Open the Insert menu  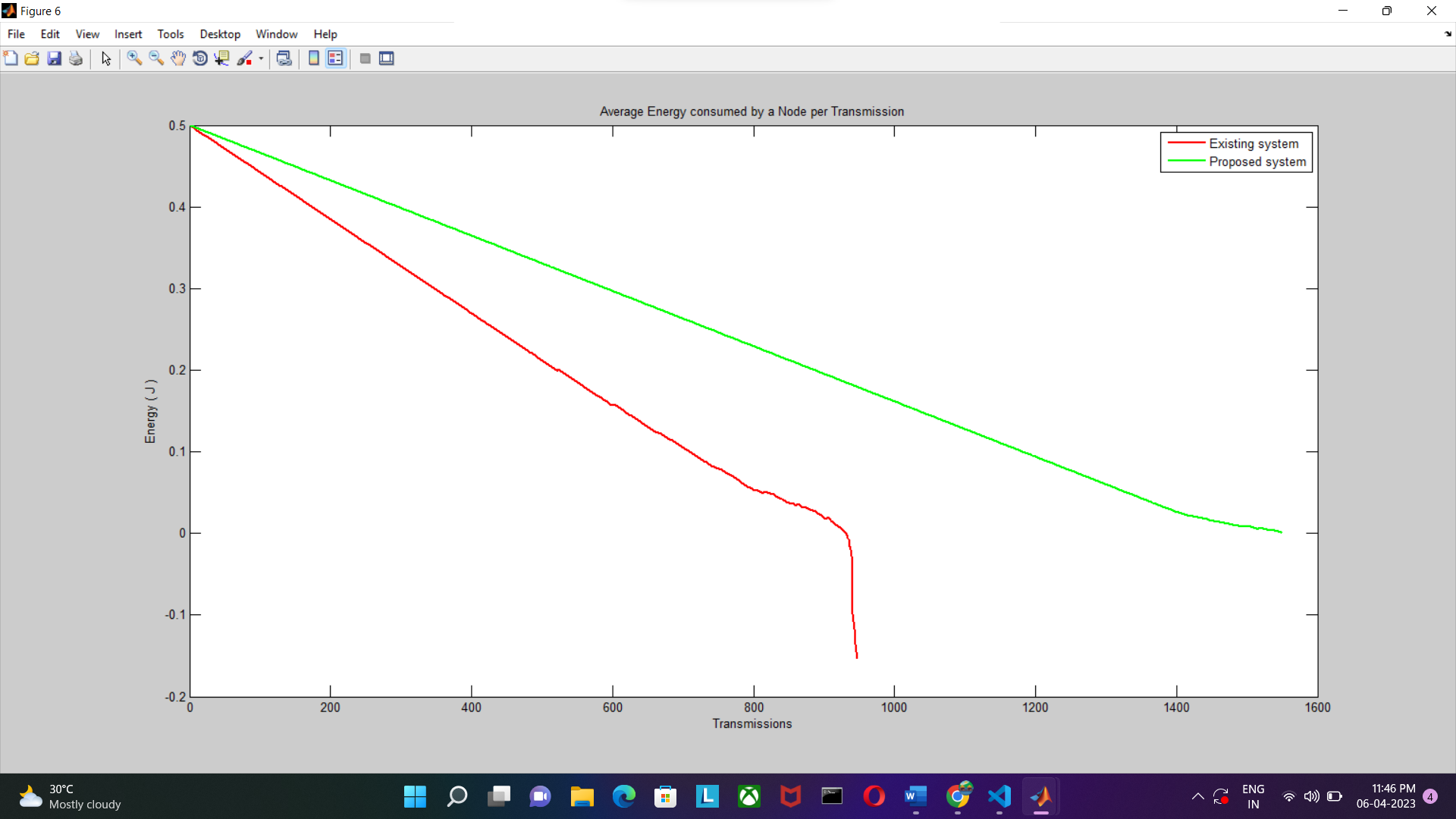pyautogui.click(x=128, y=34)
